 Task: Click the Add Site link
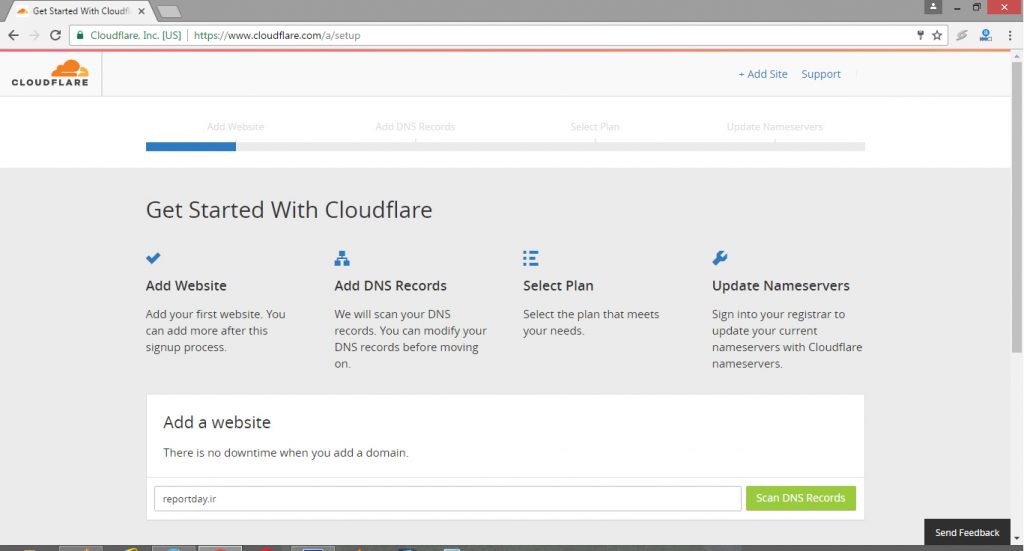pos(763,74)
